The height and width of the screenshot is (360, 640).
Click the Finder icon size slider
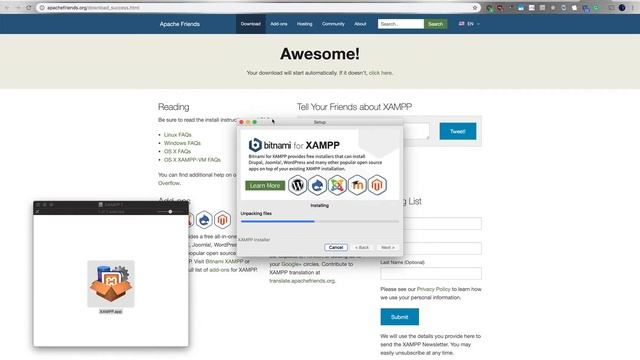170,211
